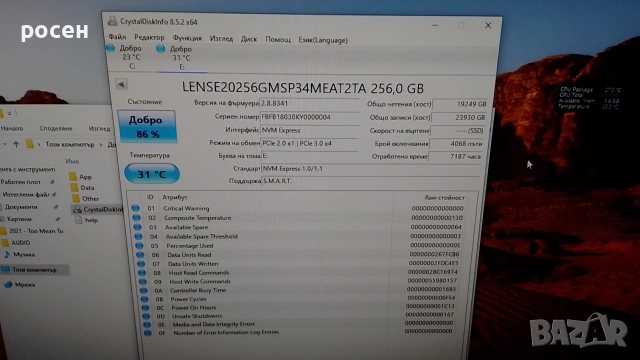Click the NVM Express interface field
Viewport: 640px width, 360px height.
309,130
